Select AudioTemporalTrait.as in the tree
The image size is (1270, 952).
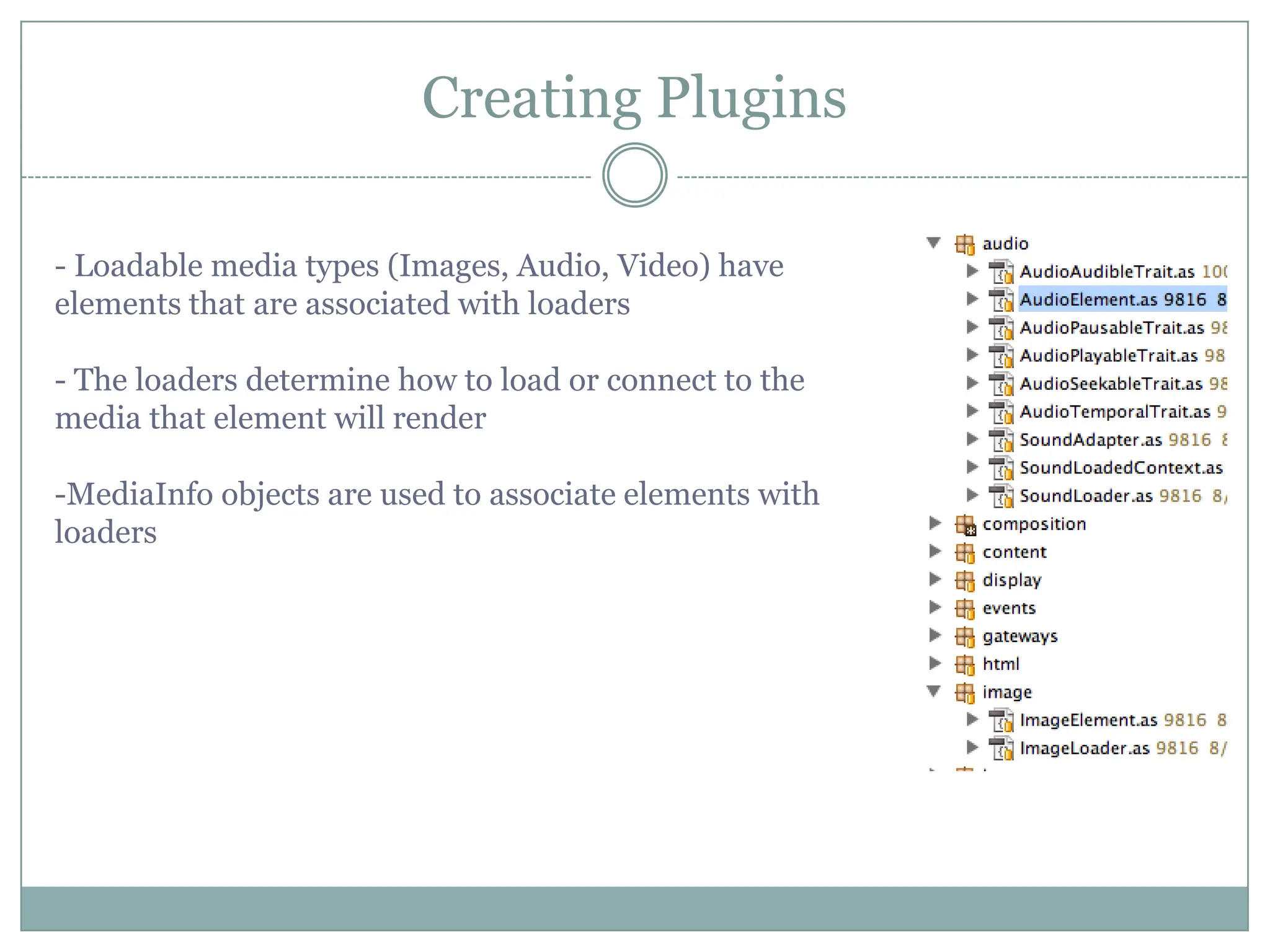(1115, 412)
